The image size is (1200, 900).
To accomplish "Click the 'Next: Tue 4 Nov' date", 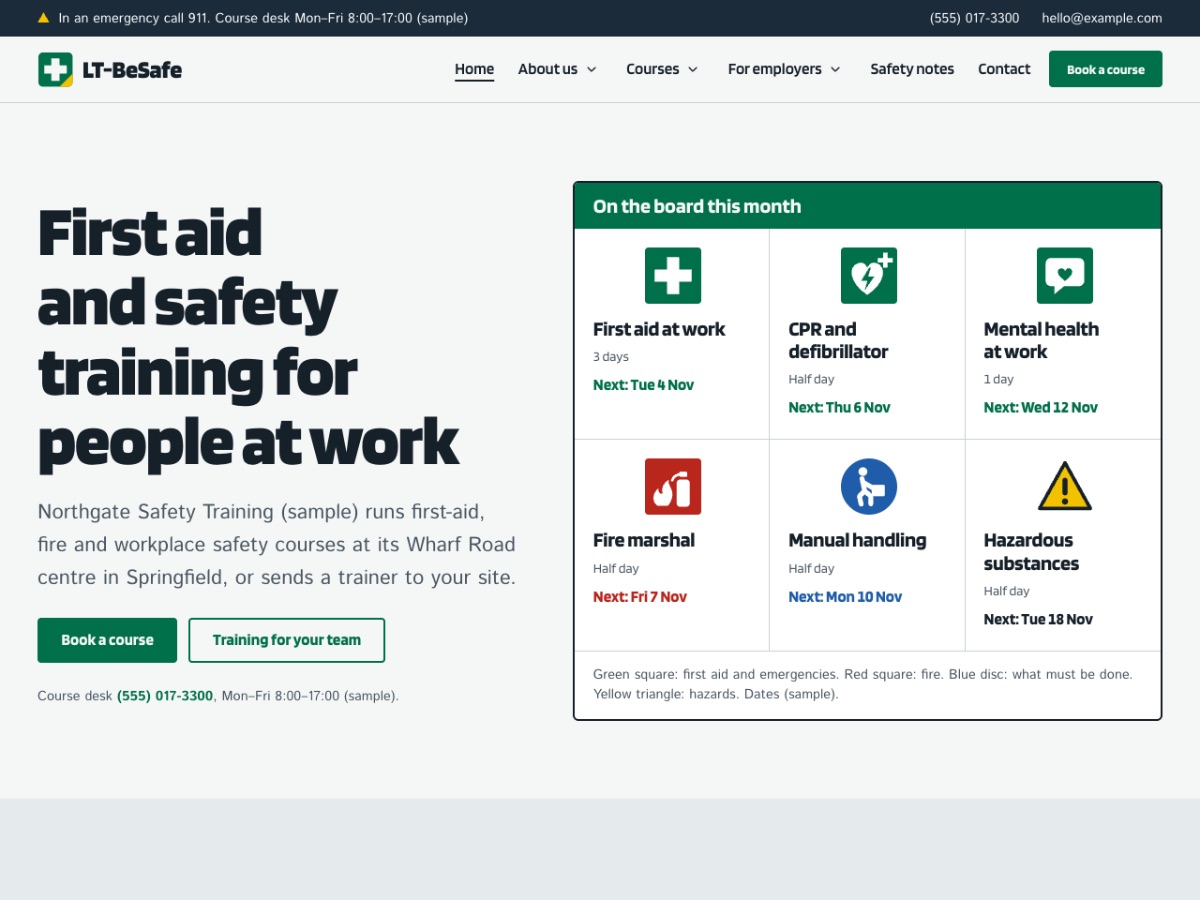I will pyautogui.click(x=643, y=385).
